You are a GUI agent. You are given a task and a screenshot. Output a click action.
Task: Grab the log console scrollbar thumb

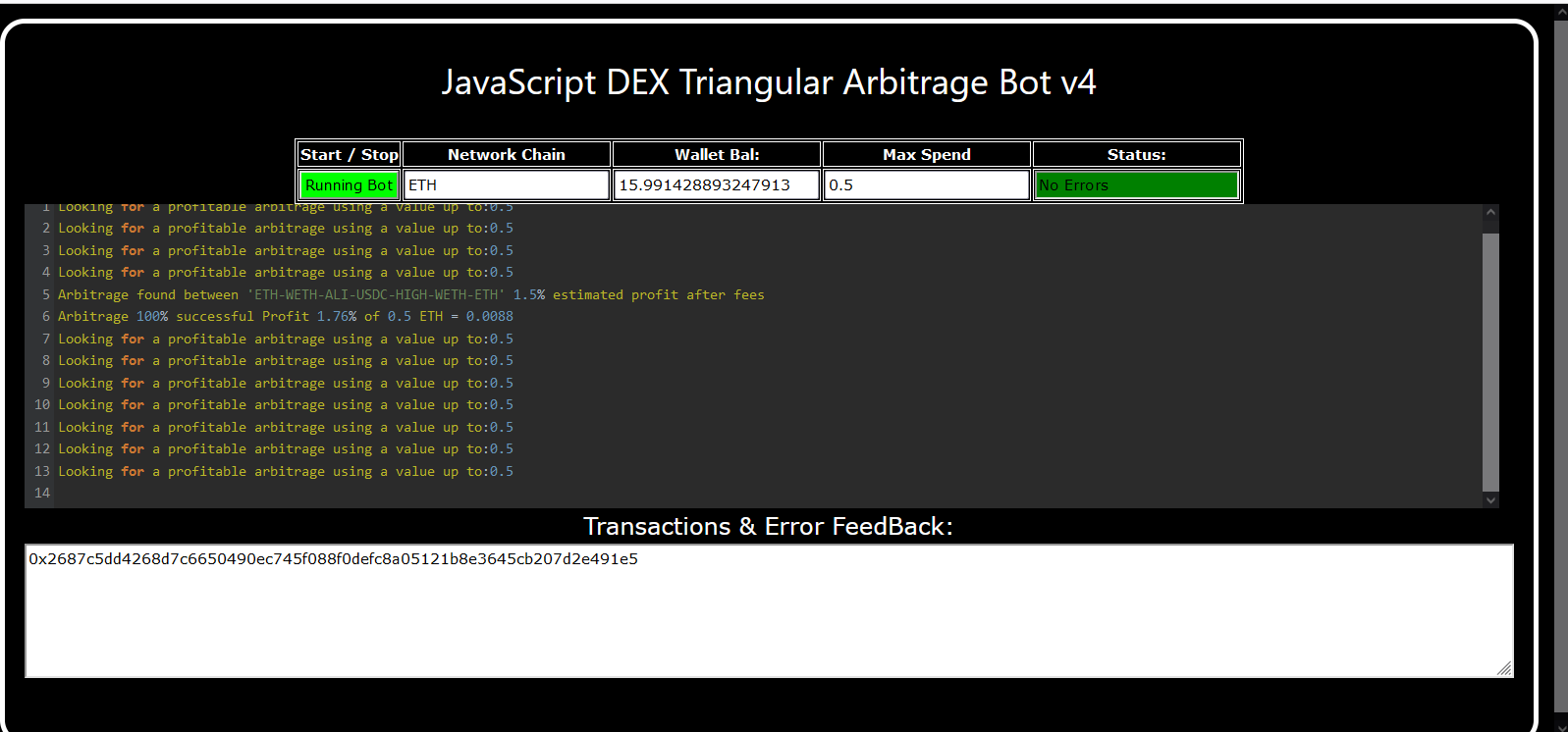[x=1490, y=361]
